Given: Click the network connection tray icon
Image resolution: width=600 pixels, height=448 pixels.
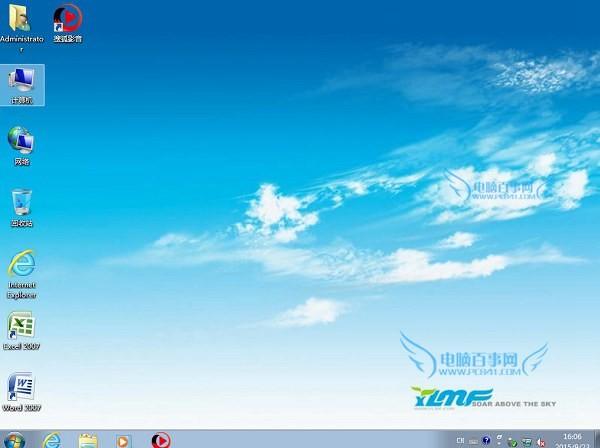Looking at the screenshot, I should tap(527, 442).
